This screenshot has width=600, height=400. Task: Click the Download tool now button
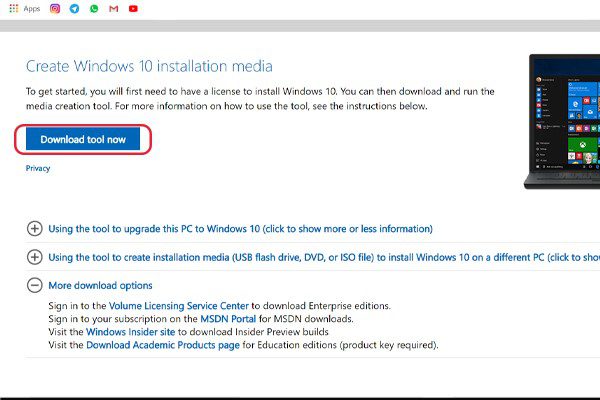coord(83,139)
